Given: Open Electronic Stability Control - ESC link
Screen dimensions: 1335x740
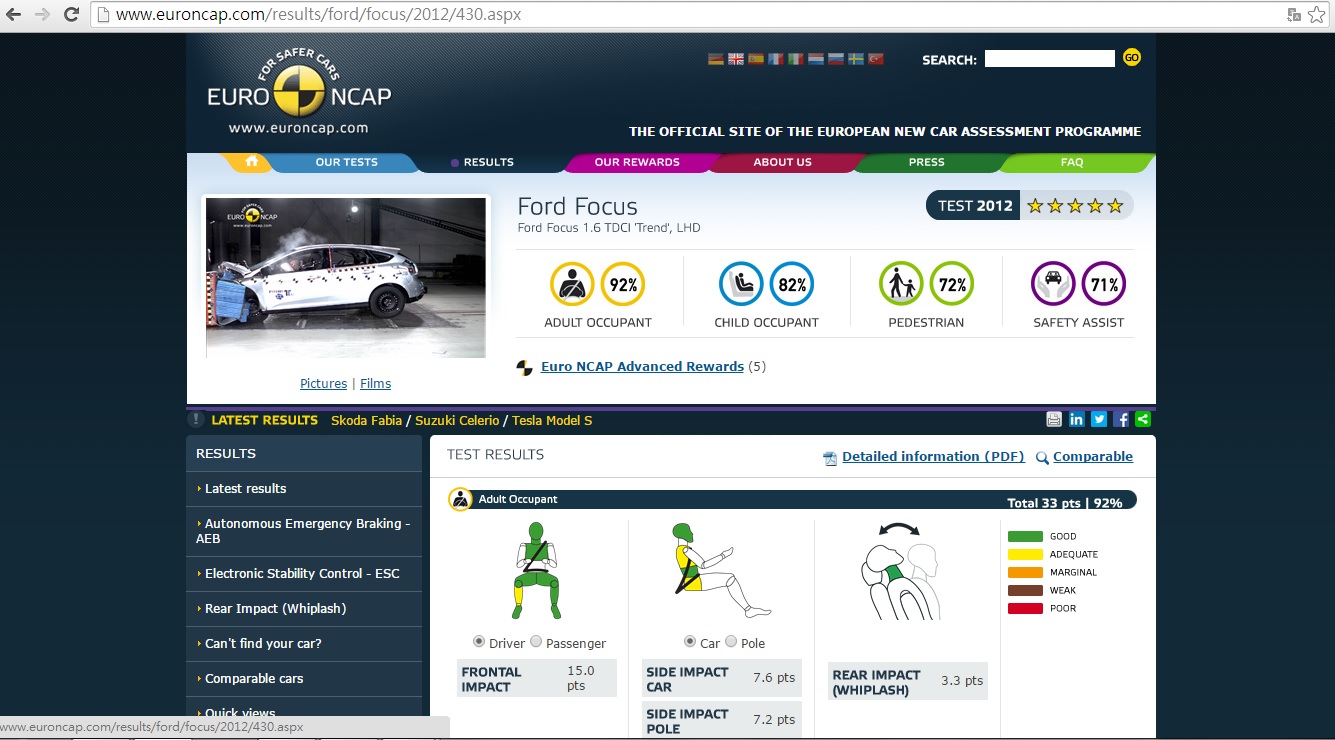Looking at the screenshot, I should pos(302,574).
